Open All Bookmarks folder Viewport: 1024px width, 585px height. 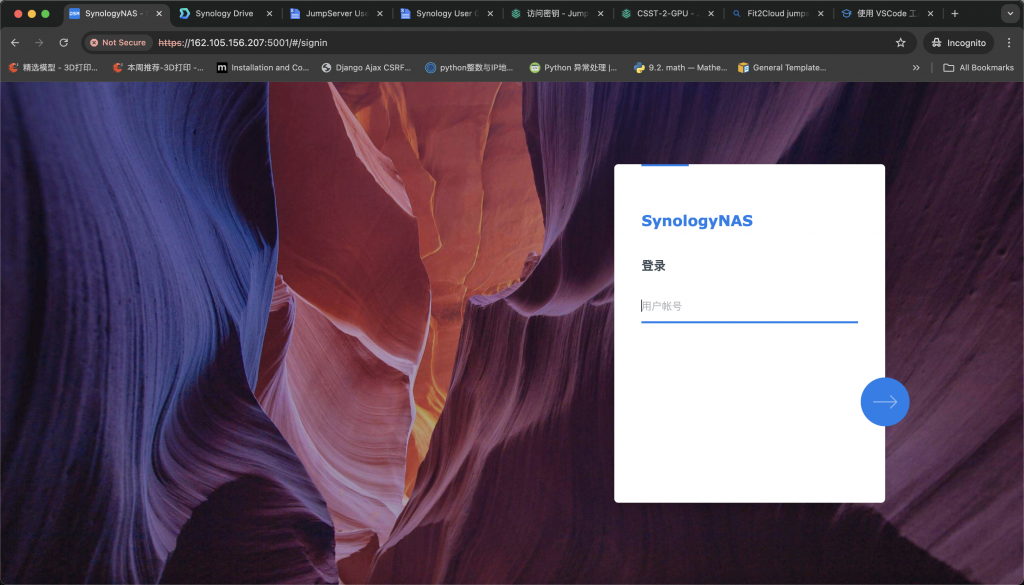(x=977, y=68)
